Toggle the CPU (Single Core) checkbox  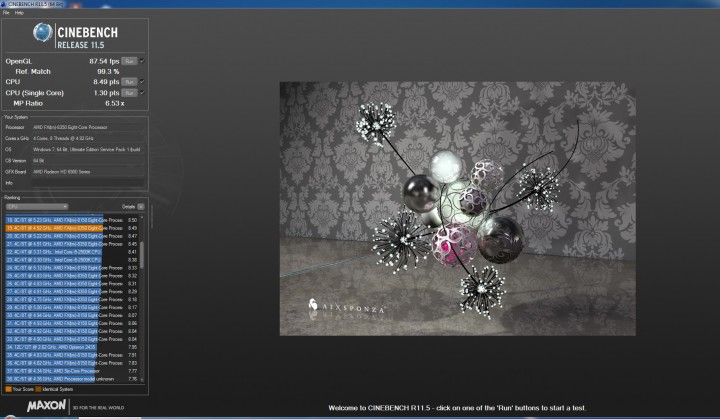click(142, 93)
